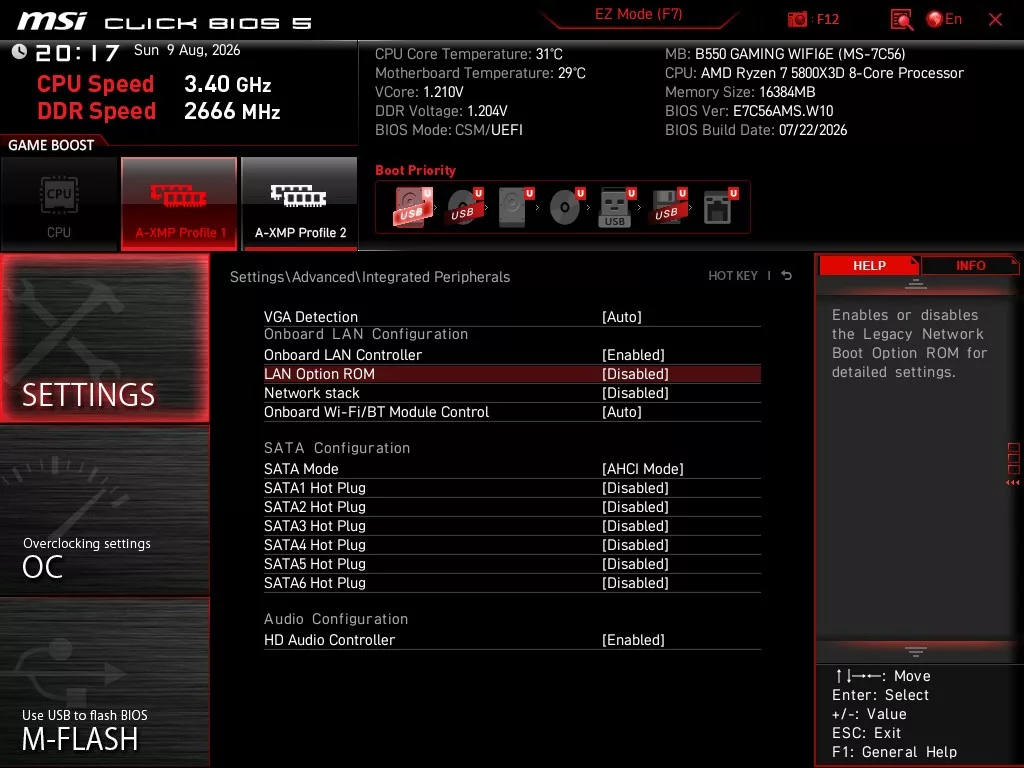Image resolution: width=1024 pixels, height=768 pixels.
Task: Click the Boot Priority heading
Action: click(x=415, y=170)
